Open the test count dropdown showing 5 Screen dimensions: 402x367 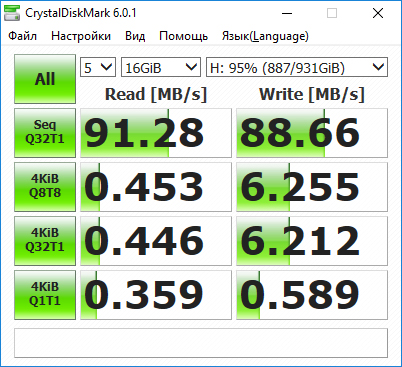click(98, 67)
